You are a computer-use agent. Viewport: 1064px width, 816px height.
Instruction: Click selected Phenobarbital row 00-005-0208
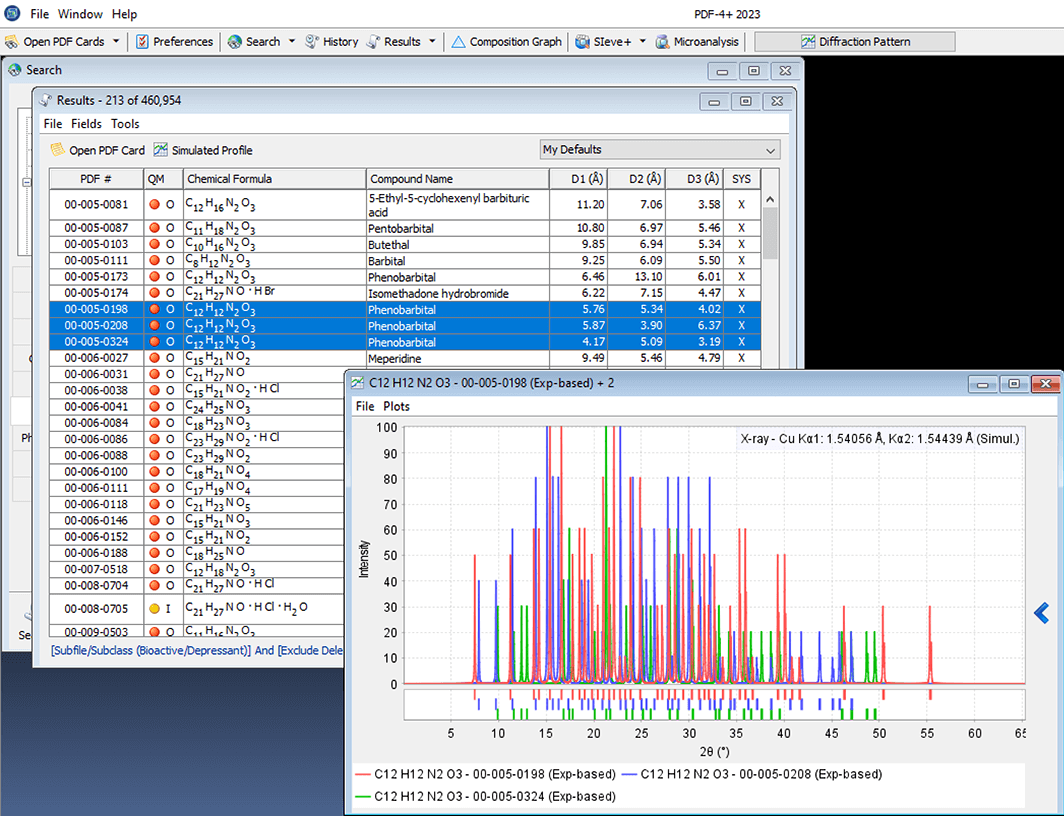tap(405, 326)
